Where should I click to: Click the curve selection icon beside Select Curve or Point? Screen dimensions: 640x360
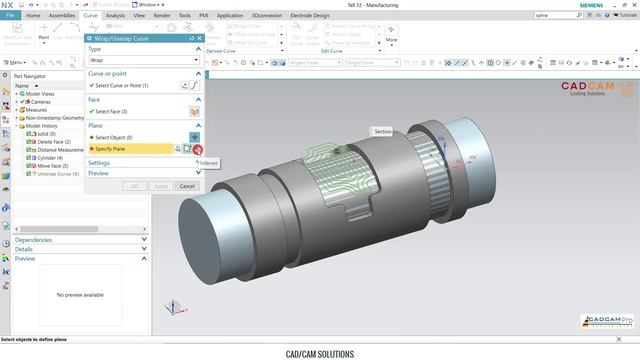coord(194,85)
